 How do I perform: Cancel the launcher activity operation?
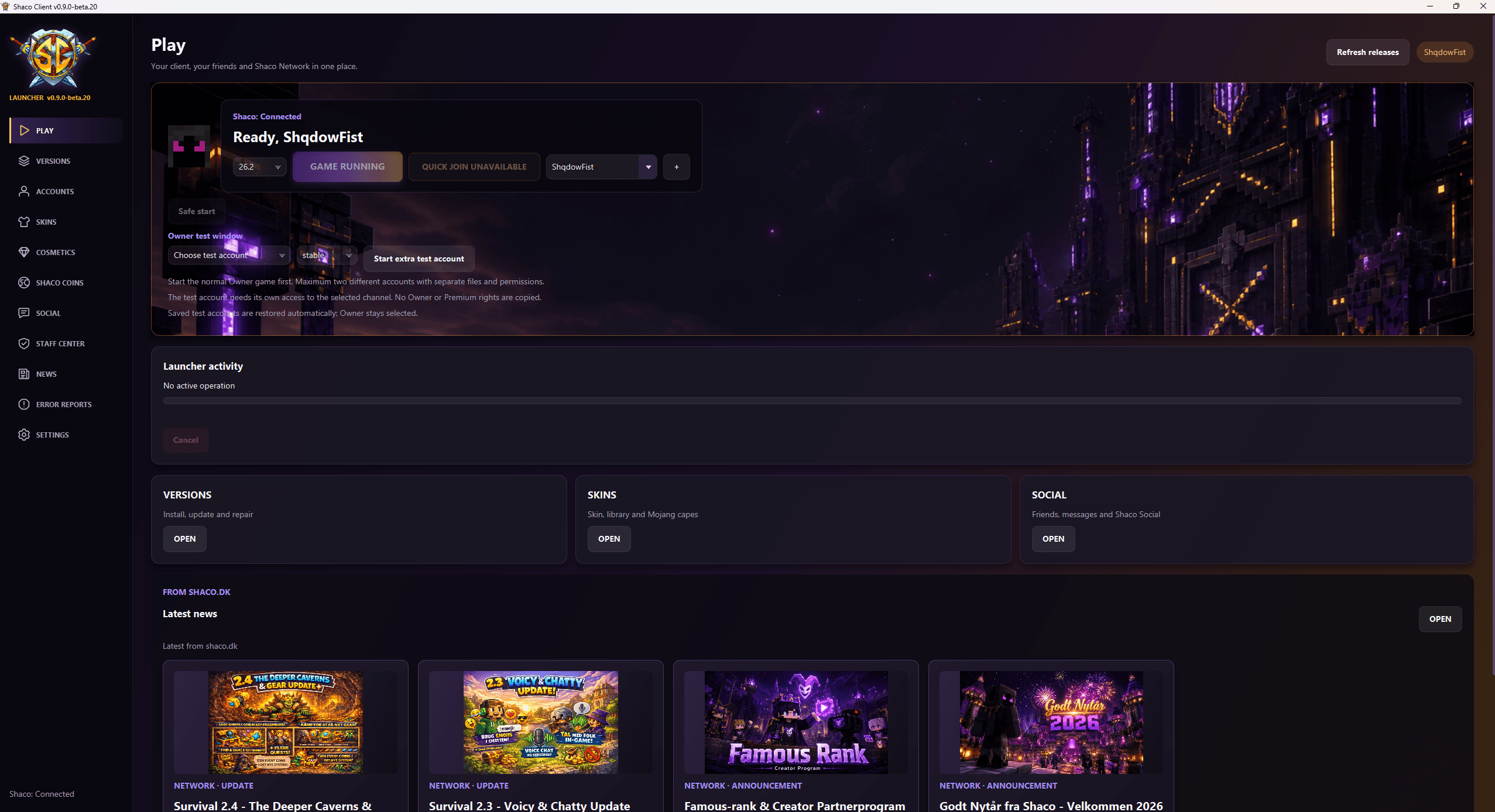(x=186, y=440)
